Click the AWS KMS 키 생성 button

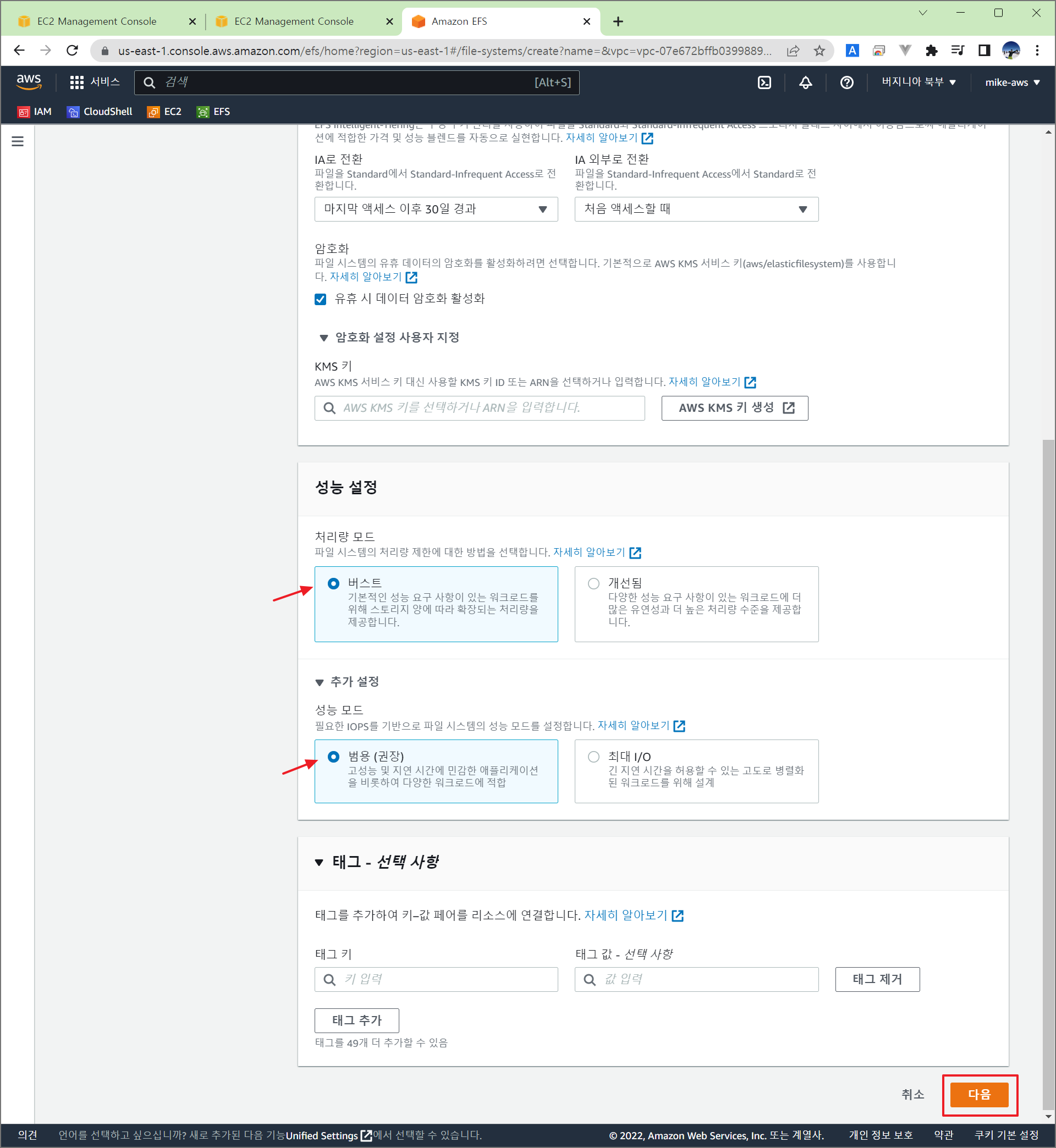(x=734, y=408)
